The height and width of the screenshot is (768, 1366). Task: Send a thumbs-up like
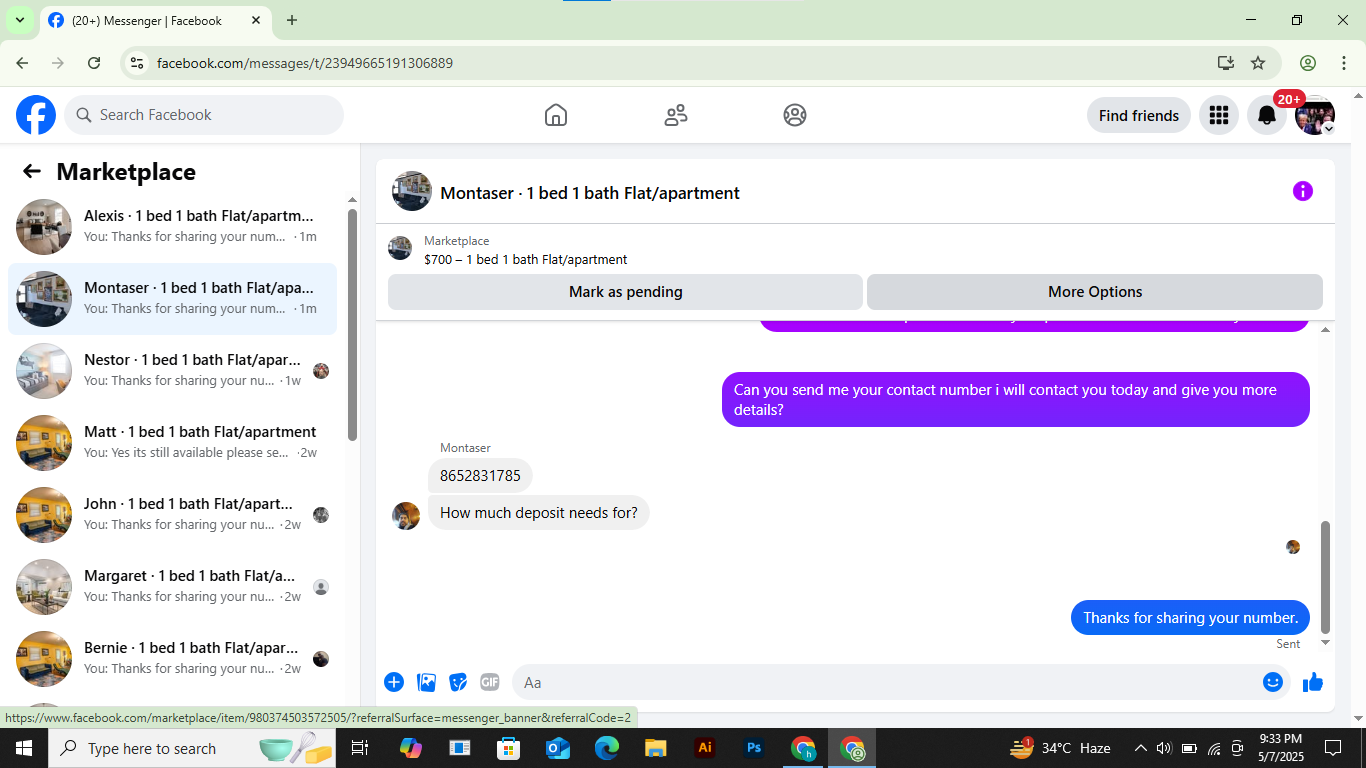pyautogui.click(x=1313, y=682)
